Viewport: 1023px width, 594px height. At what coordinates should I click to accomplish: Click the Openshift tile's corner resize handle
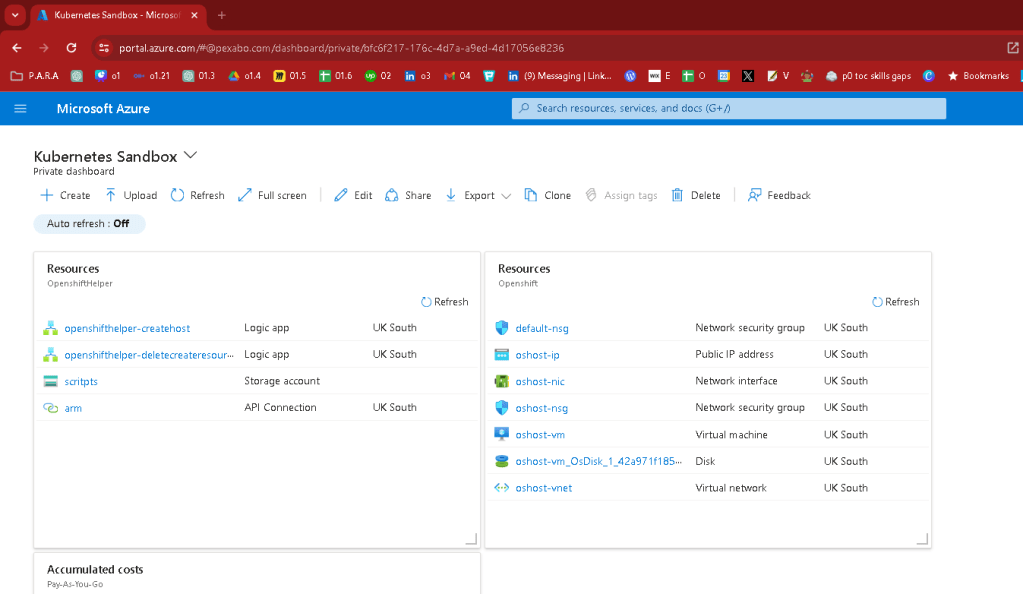[x=923, y=539]
